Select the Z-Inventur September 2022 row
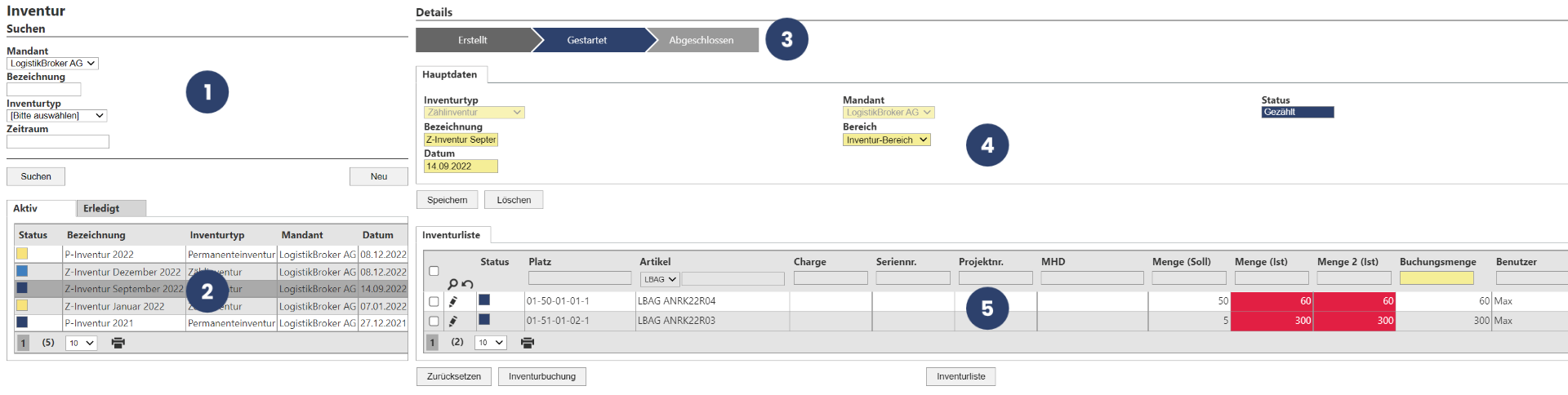Image resolution: width=1568 pixels, height=395 pixels. point(212,289)
